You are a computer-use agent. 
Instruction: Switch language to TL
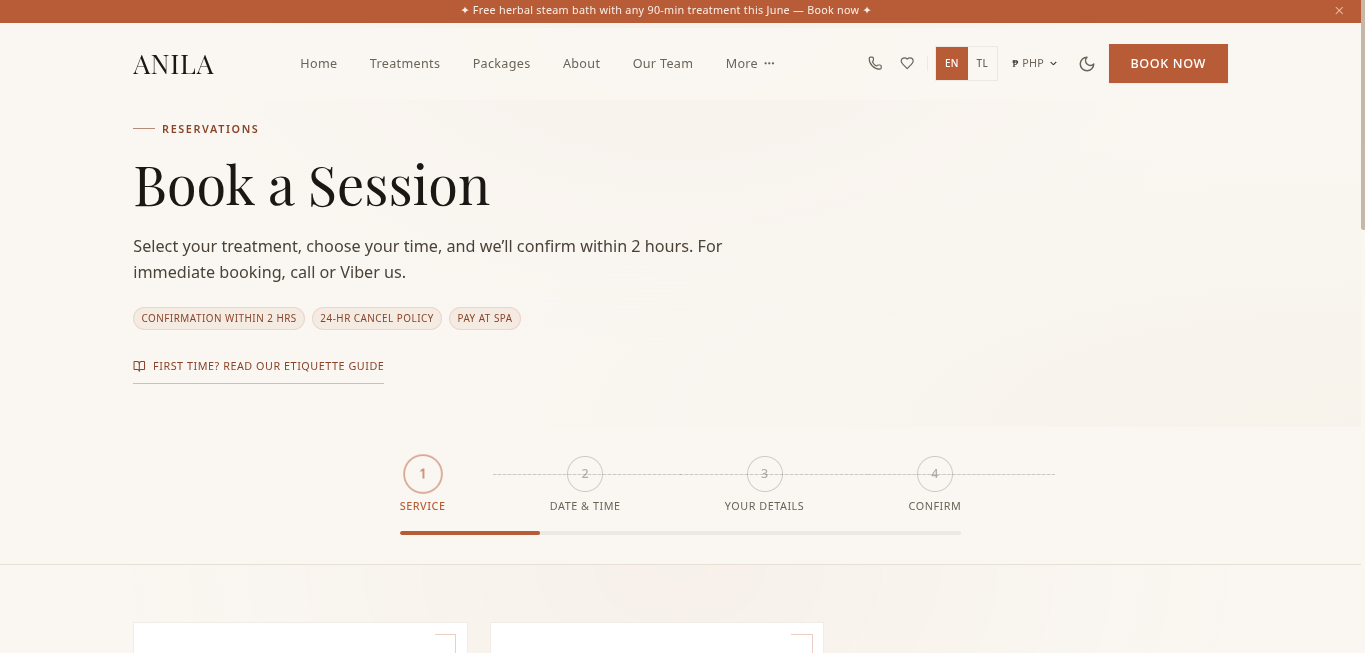(982, 63)
